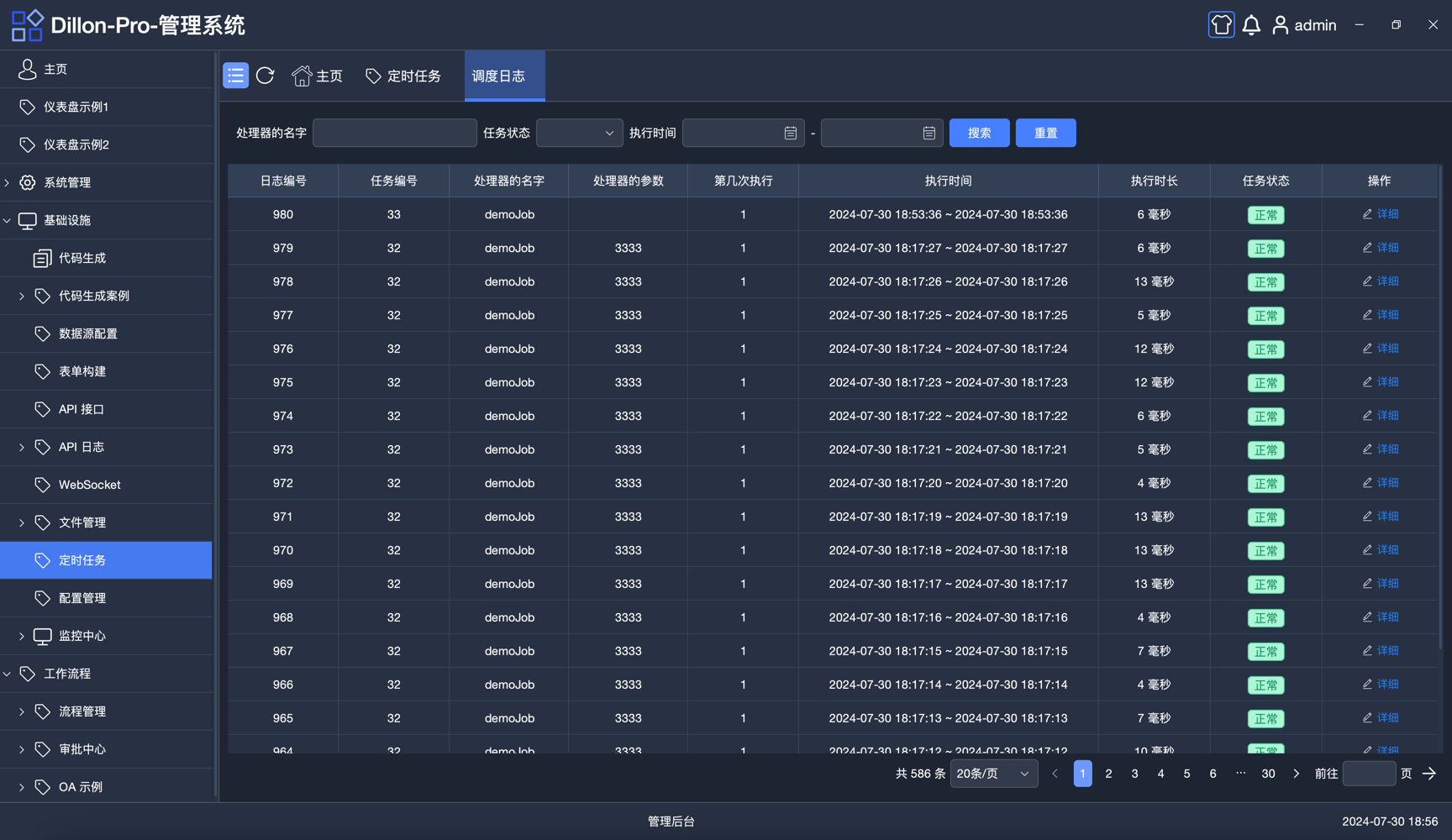
Task: Open 详情 for log 970
Action: click(x=1380, y=550)
